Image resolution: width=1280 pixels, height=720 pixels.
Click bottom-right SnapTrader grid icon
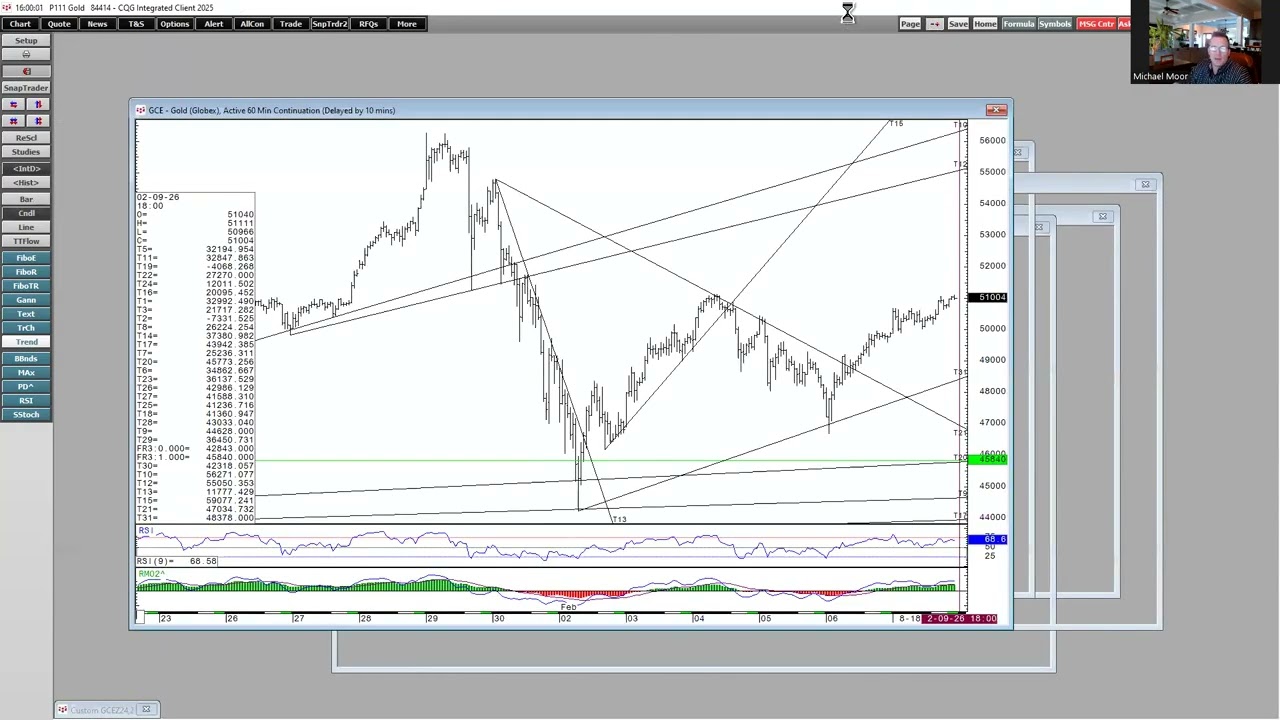(38, 121)
